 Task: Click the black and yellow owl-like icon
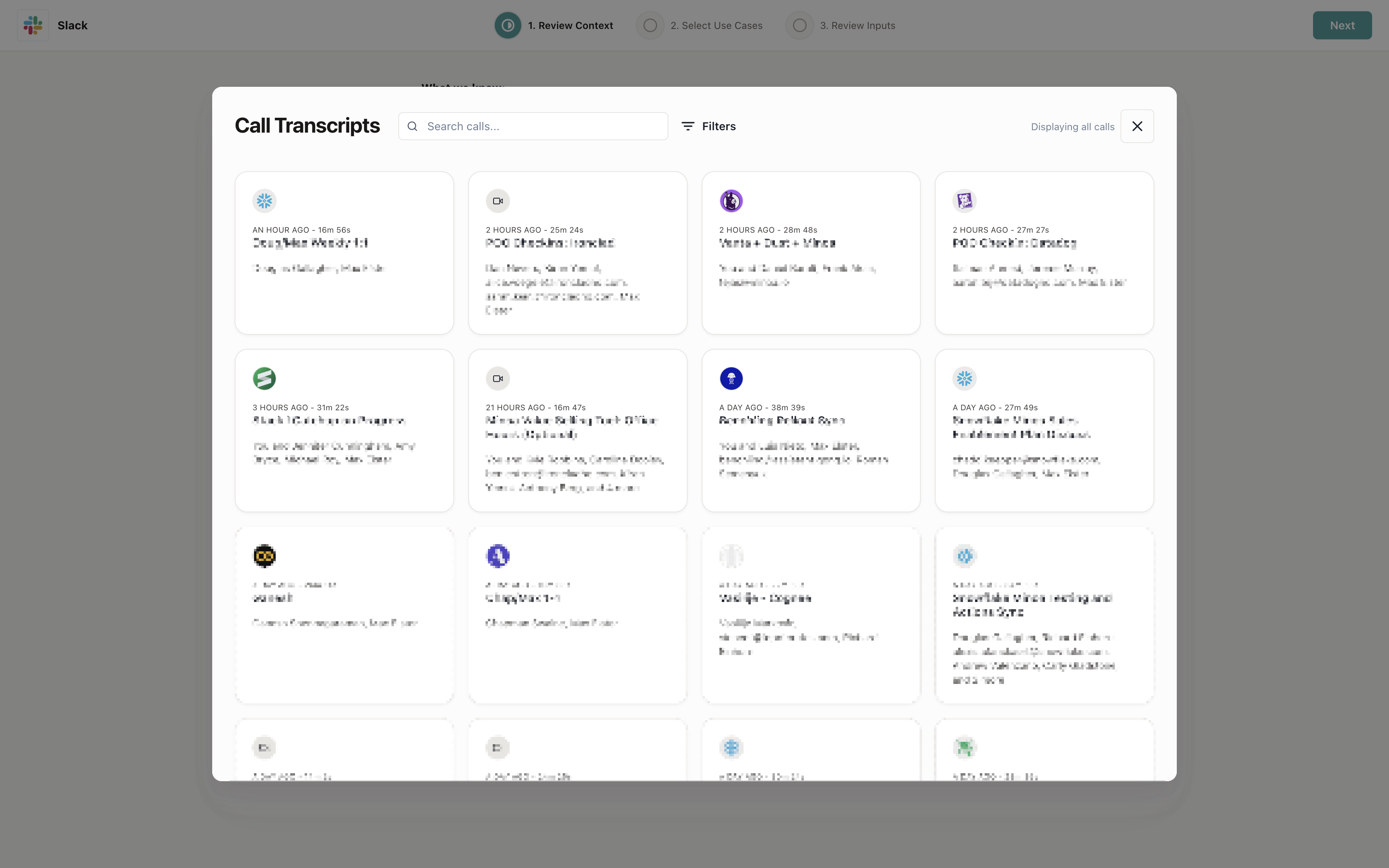click(264, 556)
